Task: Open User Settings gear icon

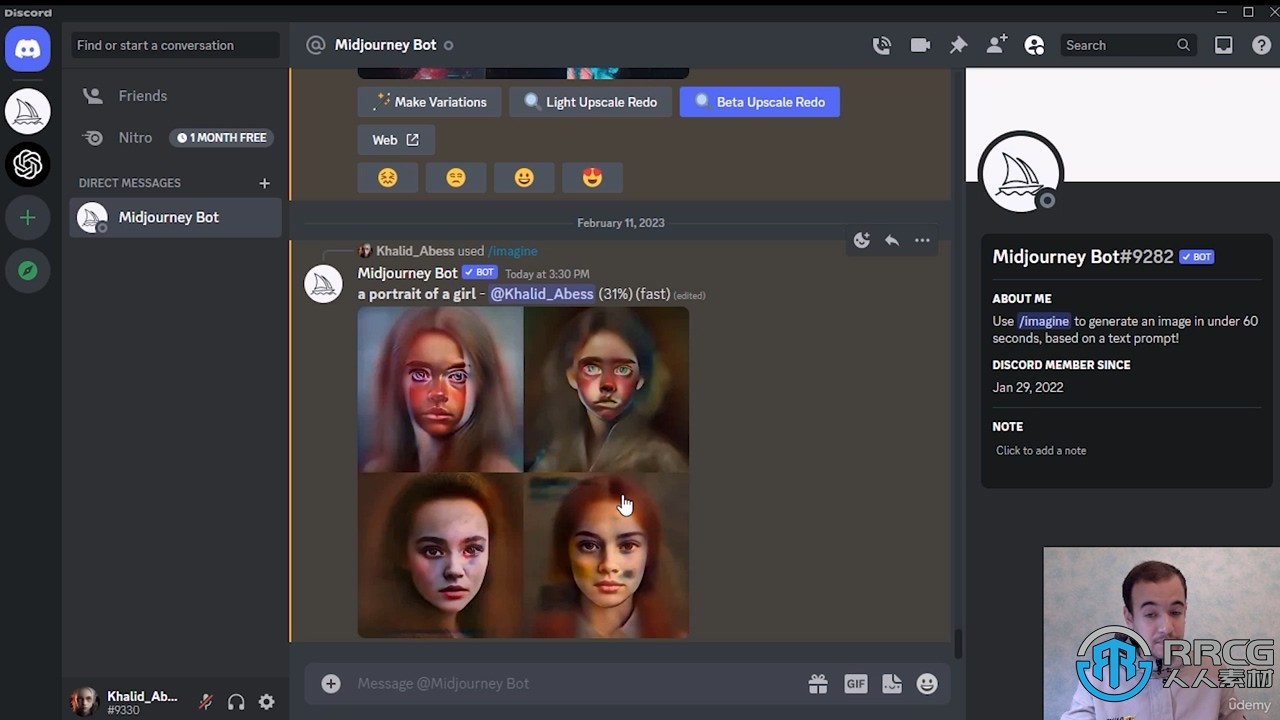Action: 267,702
